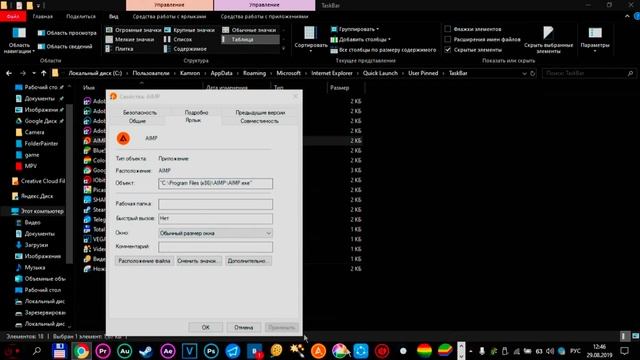
Task: Click the Расположение файла button
Action: tap(144, 261)
